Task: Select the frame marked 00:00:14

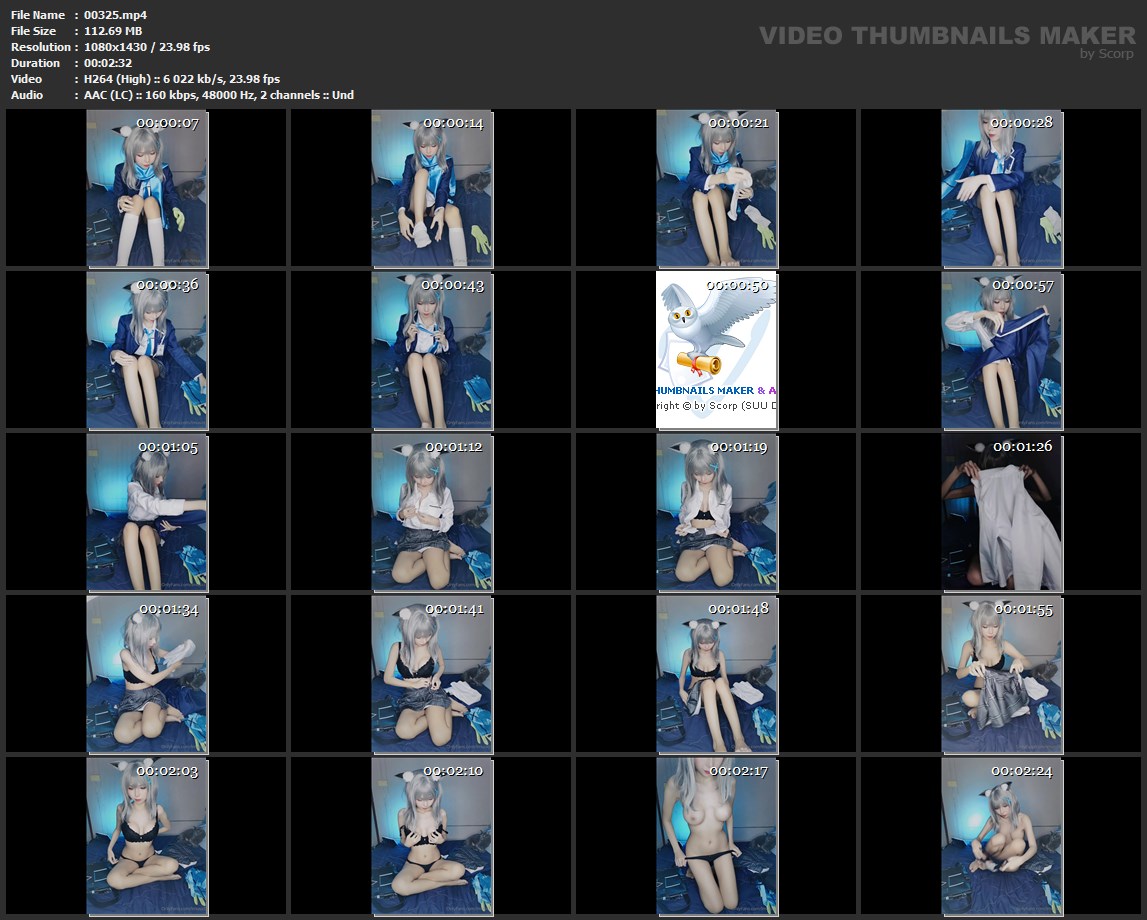Action: tap(432, 188)
